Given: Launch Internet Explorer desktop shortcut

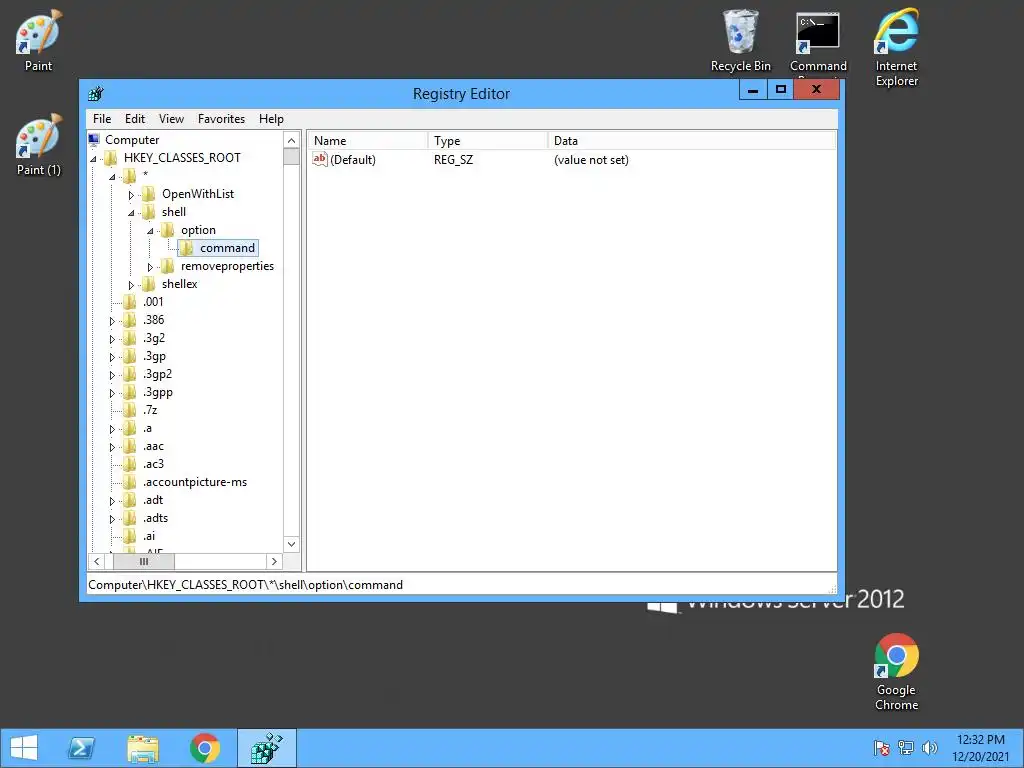Looking at the screenshot, I should (x=897, y=47).
